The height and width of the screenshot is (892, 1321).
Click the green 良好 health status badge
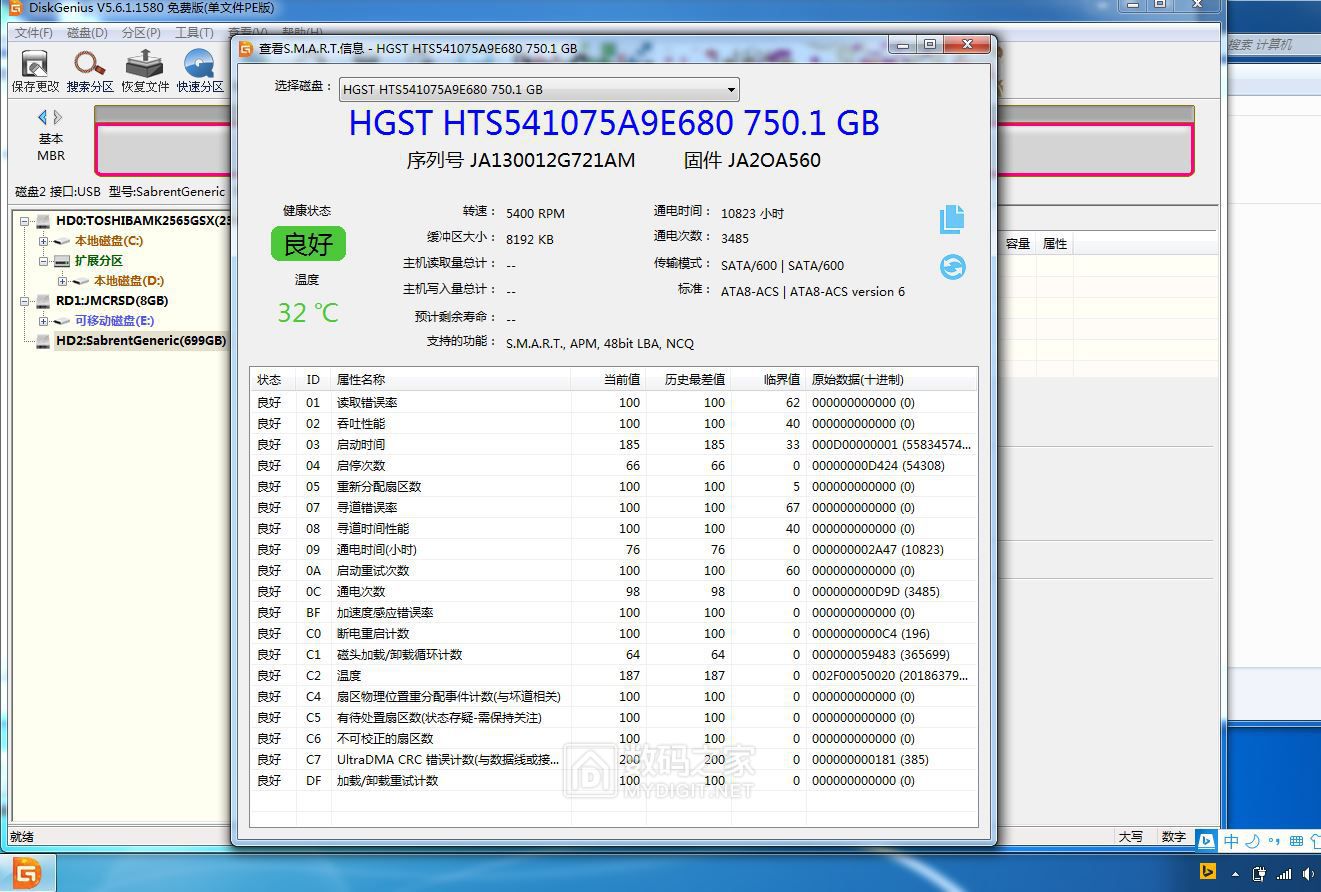pos(308,243)
